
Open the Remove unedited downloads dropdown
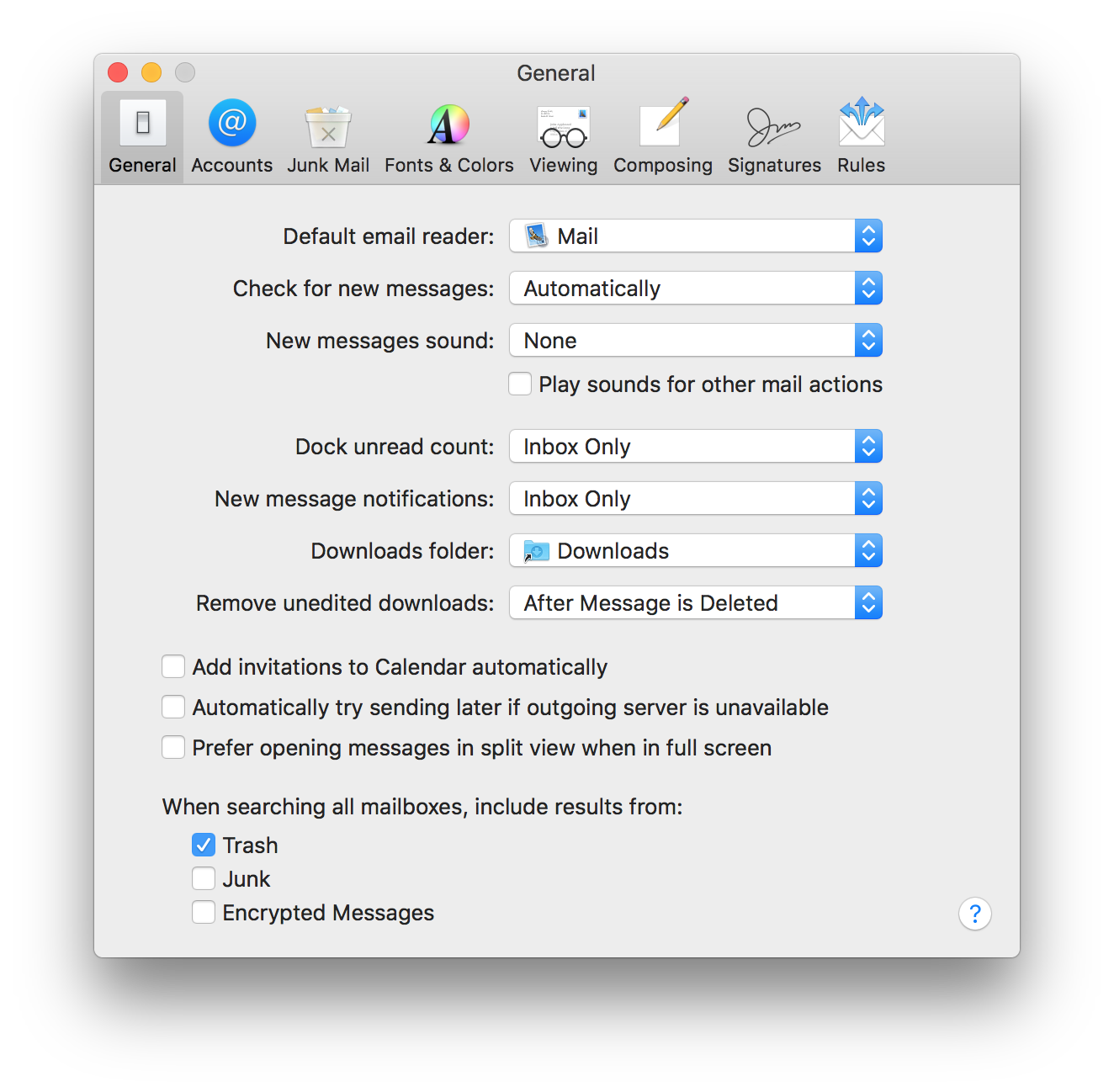696,602
